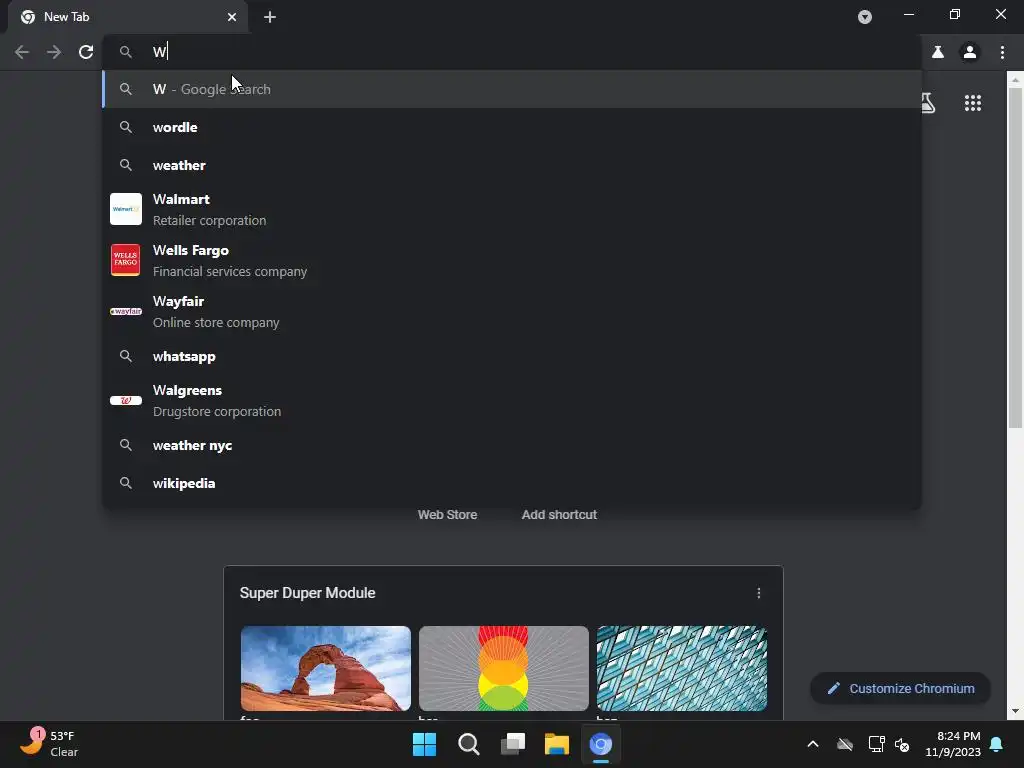Open taskbar Search
1024x768 pixels.
468,744
